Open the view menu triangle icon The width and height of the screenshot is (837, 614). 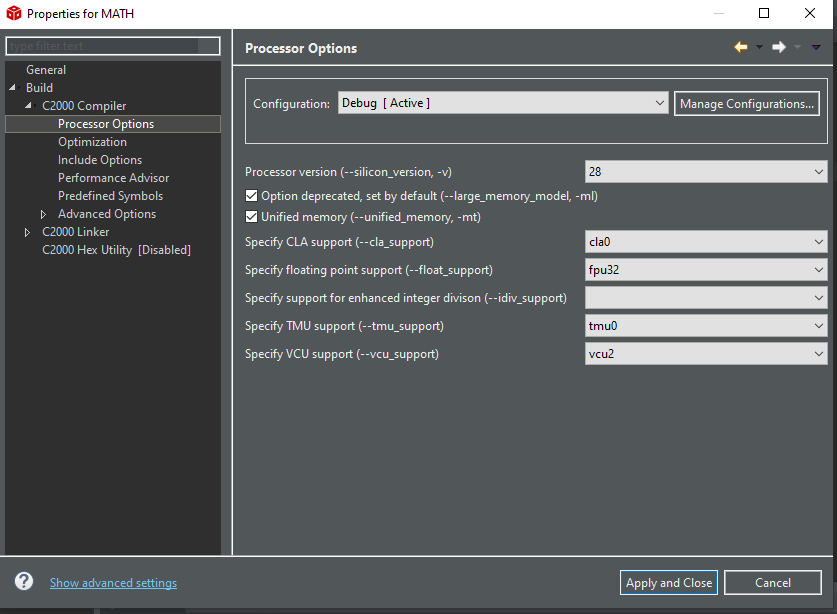816,47
